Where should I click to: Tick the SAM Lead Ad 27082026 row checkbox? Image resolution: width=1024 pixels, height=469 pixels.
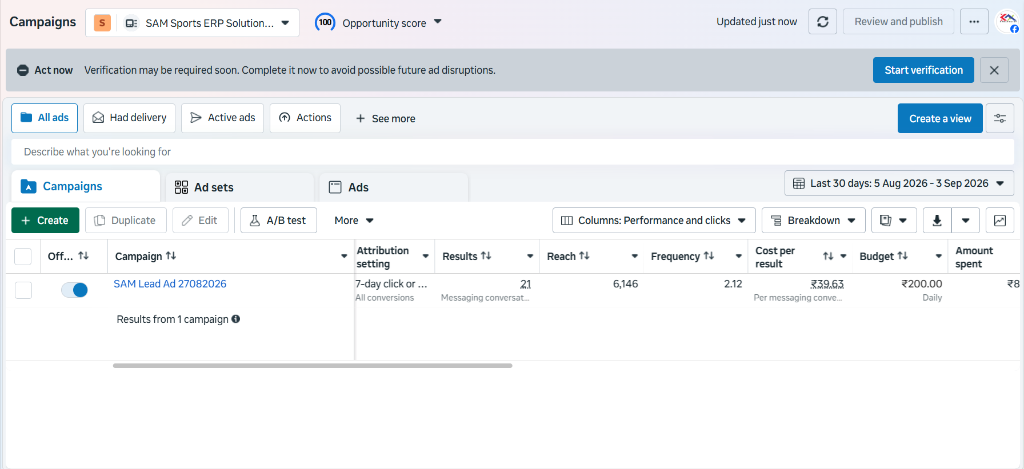[23, 290]
